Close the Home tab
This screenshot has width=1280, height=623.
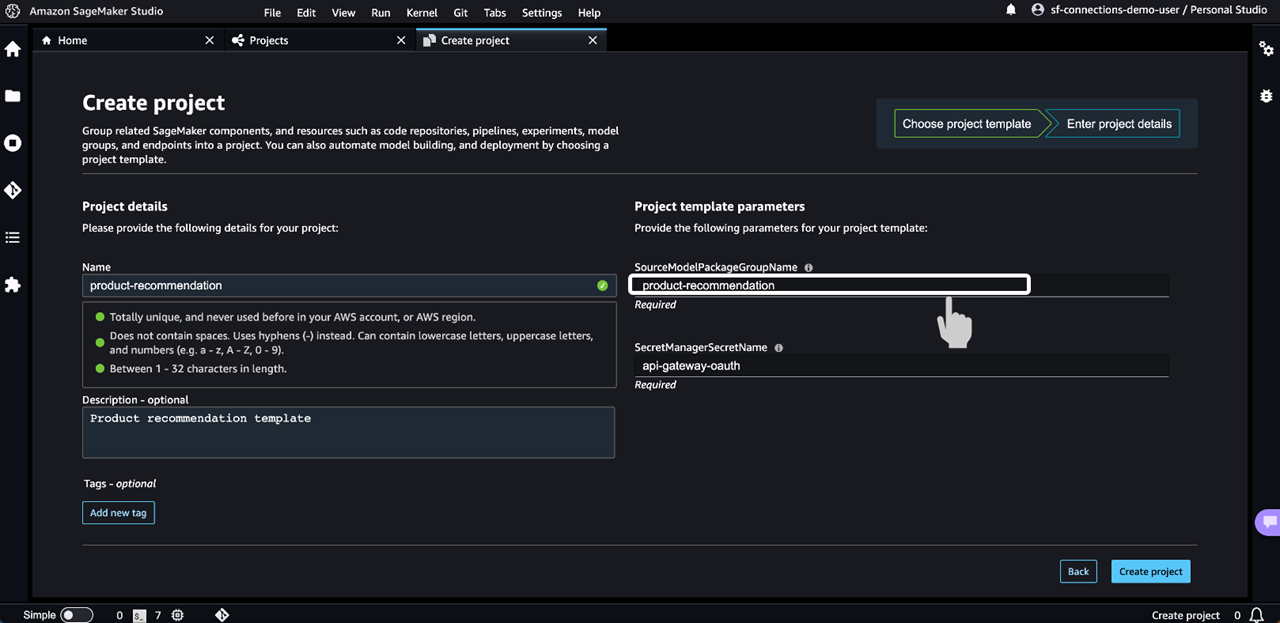(209, 40)
